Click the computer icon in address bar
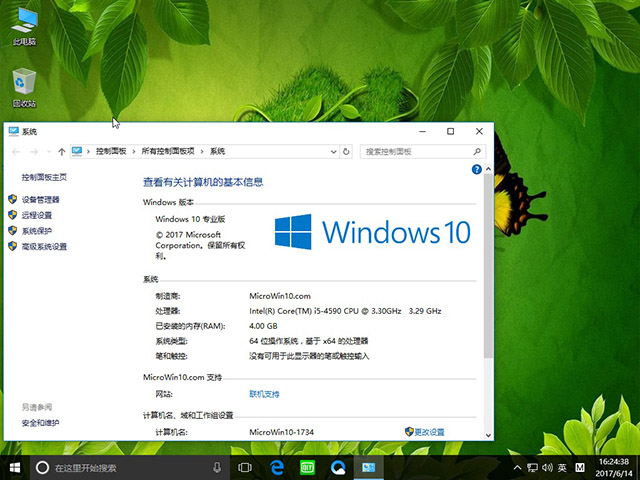The image size is (640, 480). coord(77,151)
